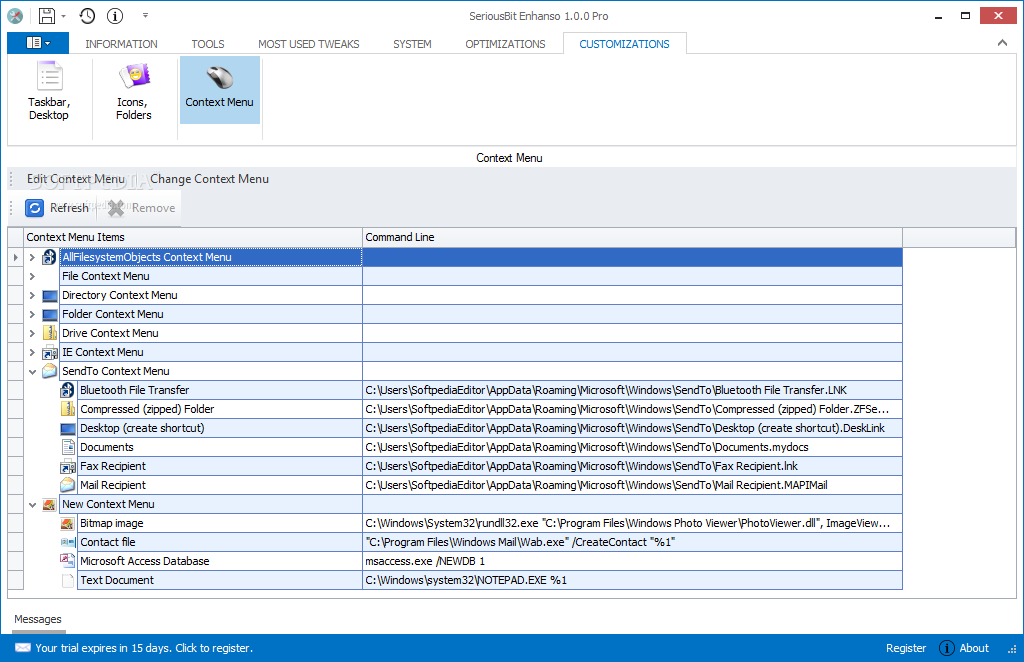Click Desktop (create shortcut) icon
1024x662 pixels.
pyautogui.click(x=67, y=429)
